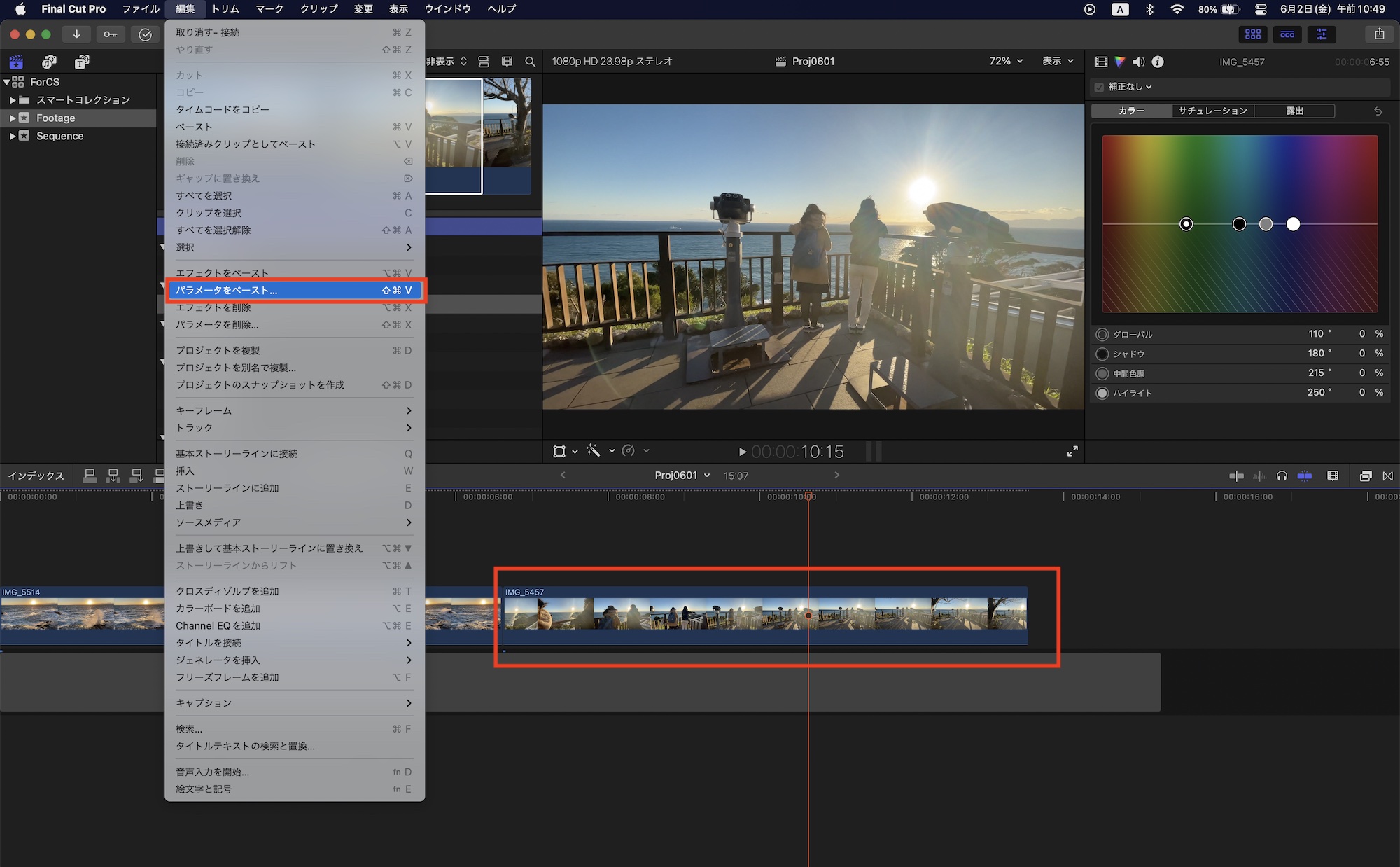Open the info inspector icon

click(x=1158, y=62)
